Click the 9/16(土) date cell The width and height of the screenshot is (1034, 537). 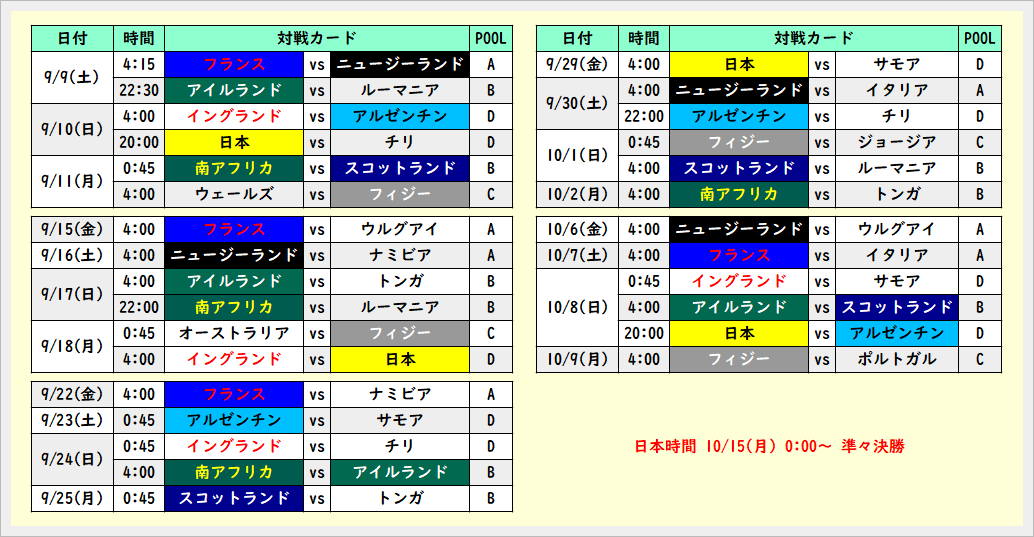(72, 255)
